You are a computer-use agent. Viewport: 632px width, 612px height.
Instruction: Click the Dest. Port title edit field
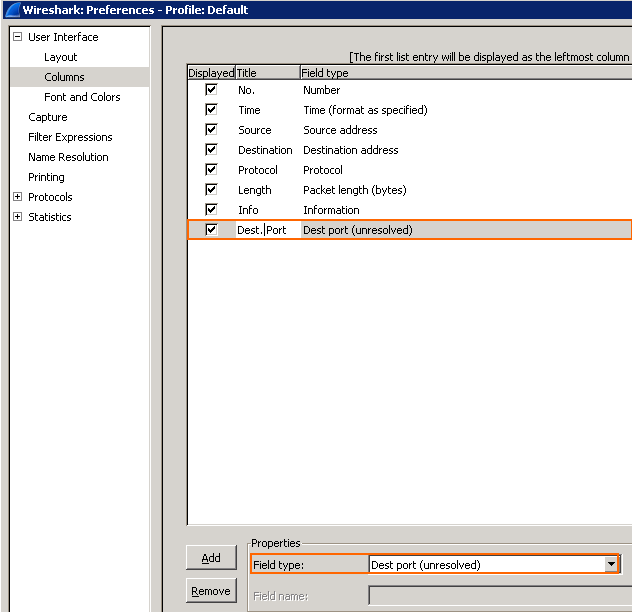268,230
